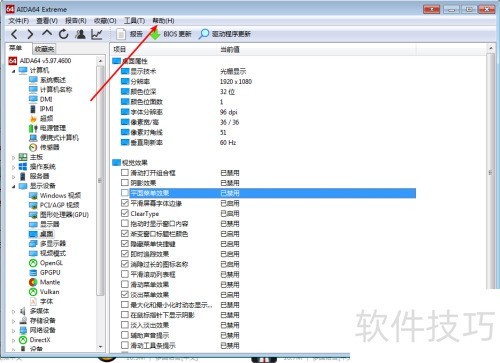Image resolution: width=500 pixels, height=363 pixels.
Task: Expand the 多媒体 tree node
Action: 13,312
